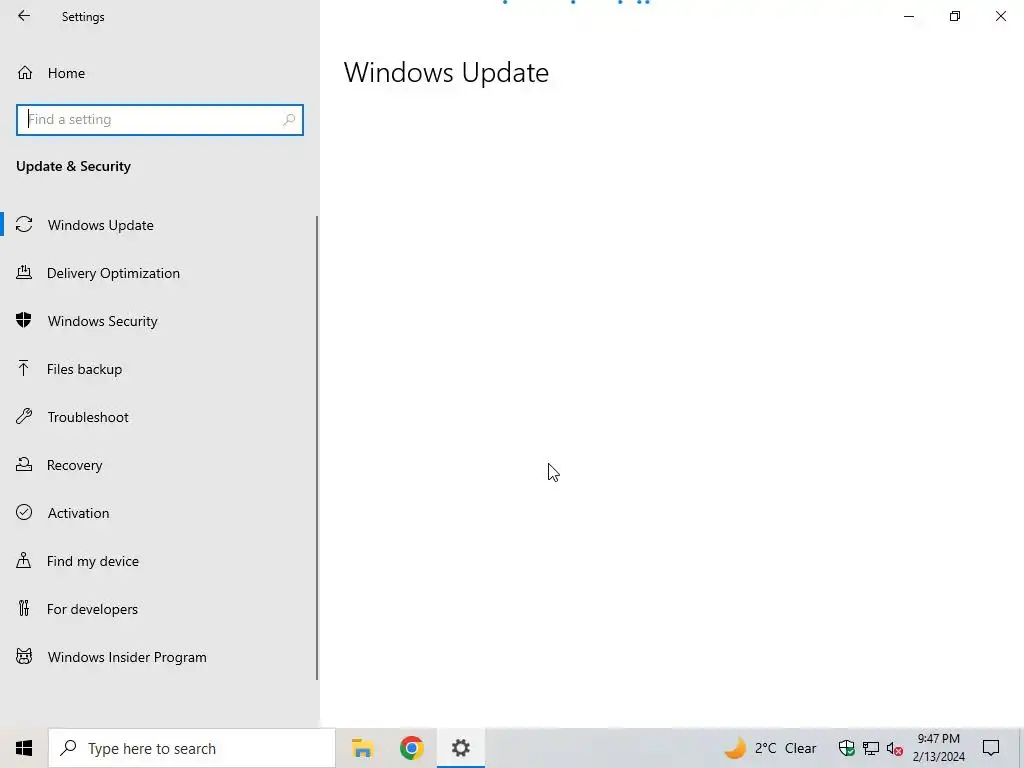Click the taskbar search magnifier icon

[x=68, y=748]
